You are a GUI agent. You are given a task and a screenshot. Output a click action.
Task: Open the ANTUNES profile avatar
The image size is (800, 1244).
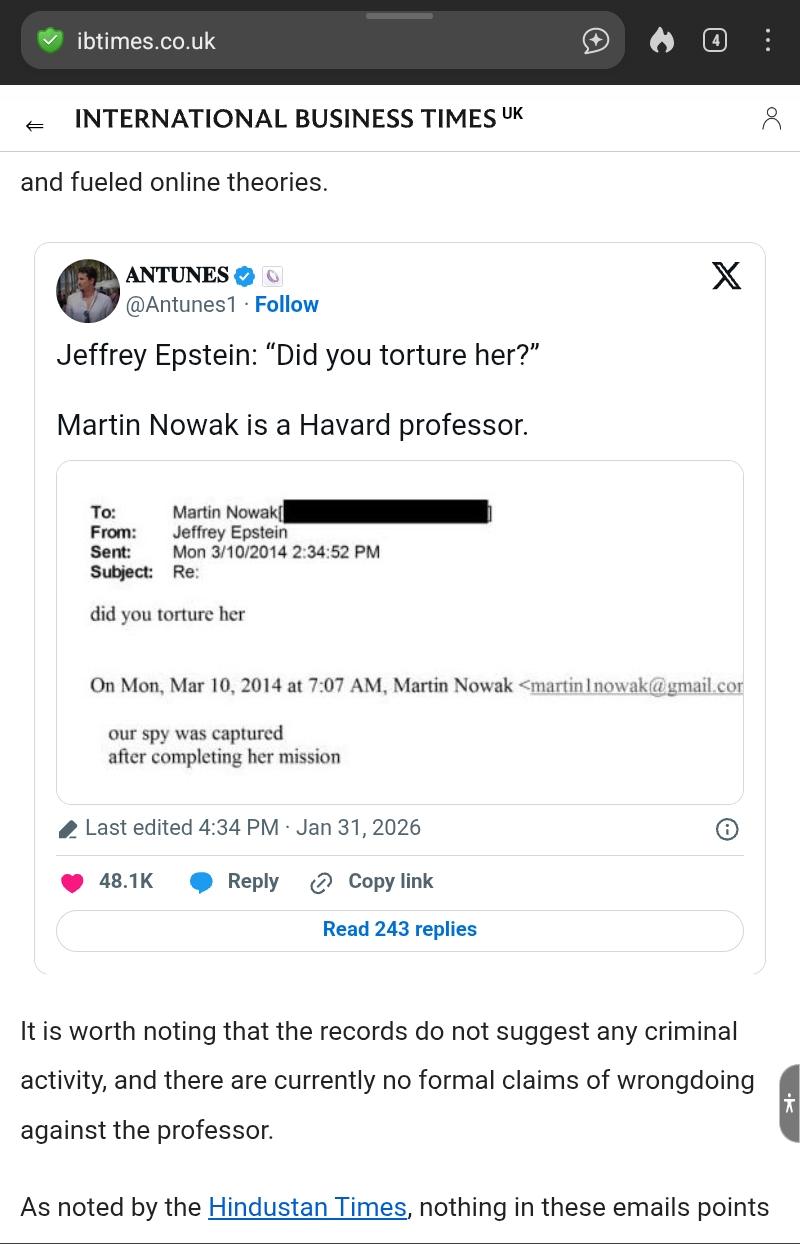[x=88, y=291]
